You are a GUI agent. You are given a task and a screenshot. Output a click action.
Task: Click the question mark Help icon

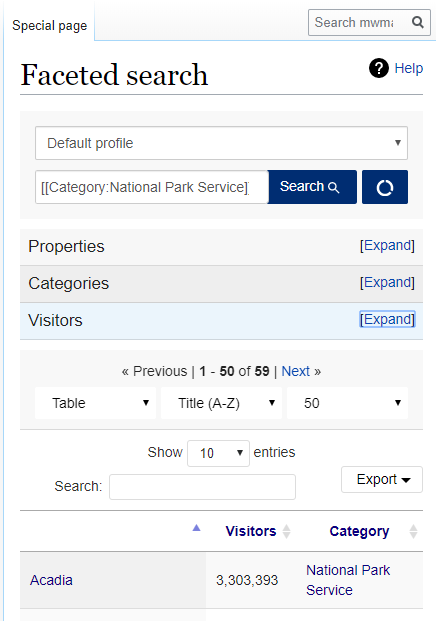pyautogui.click(x=379, y=68)
